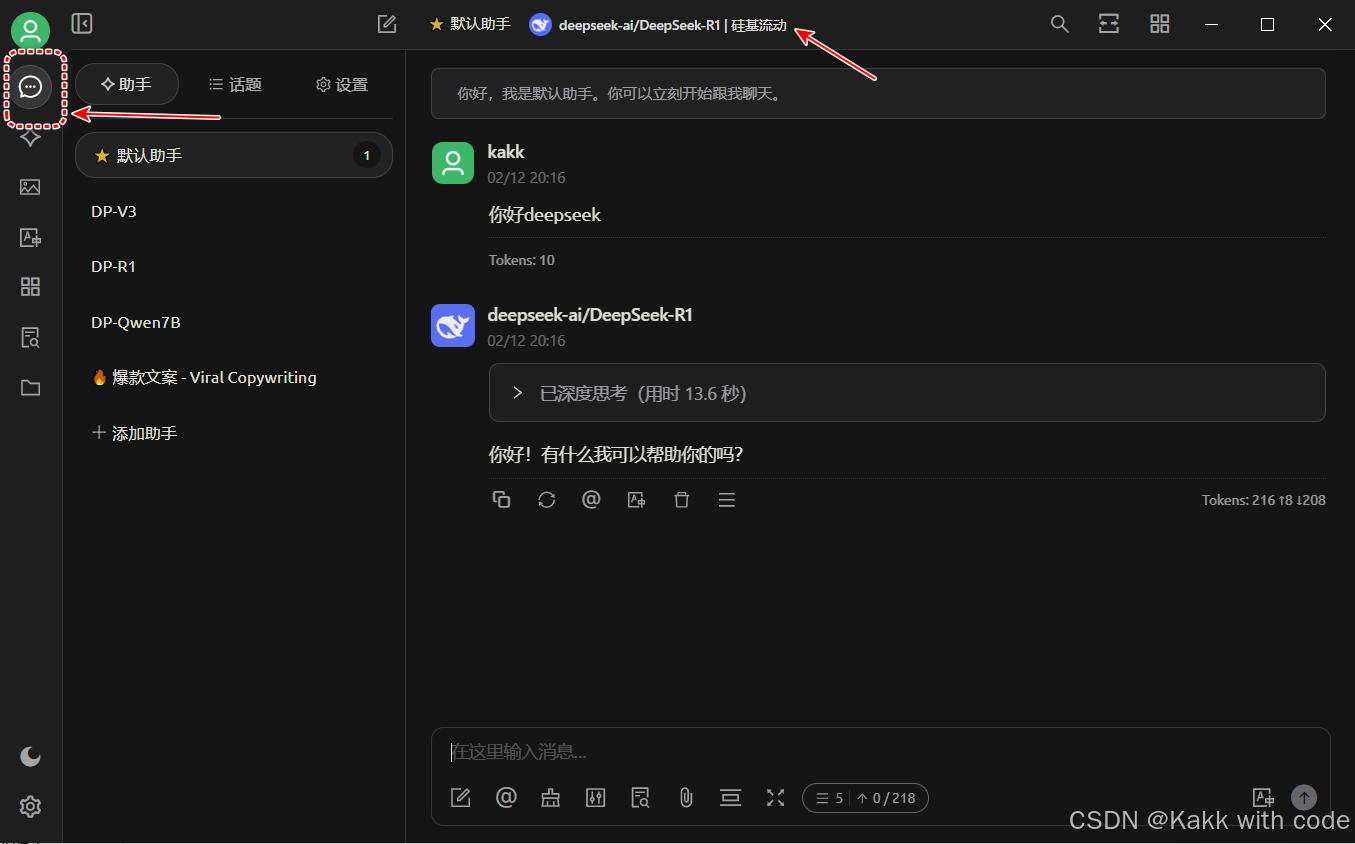
Task: Switch to the 设置 tab
Action: tap(342, 85)
